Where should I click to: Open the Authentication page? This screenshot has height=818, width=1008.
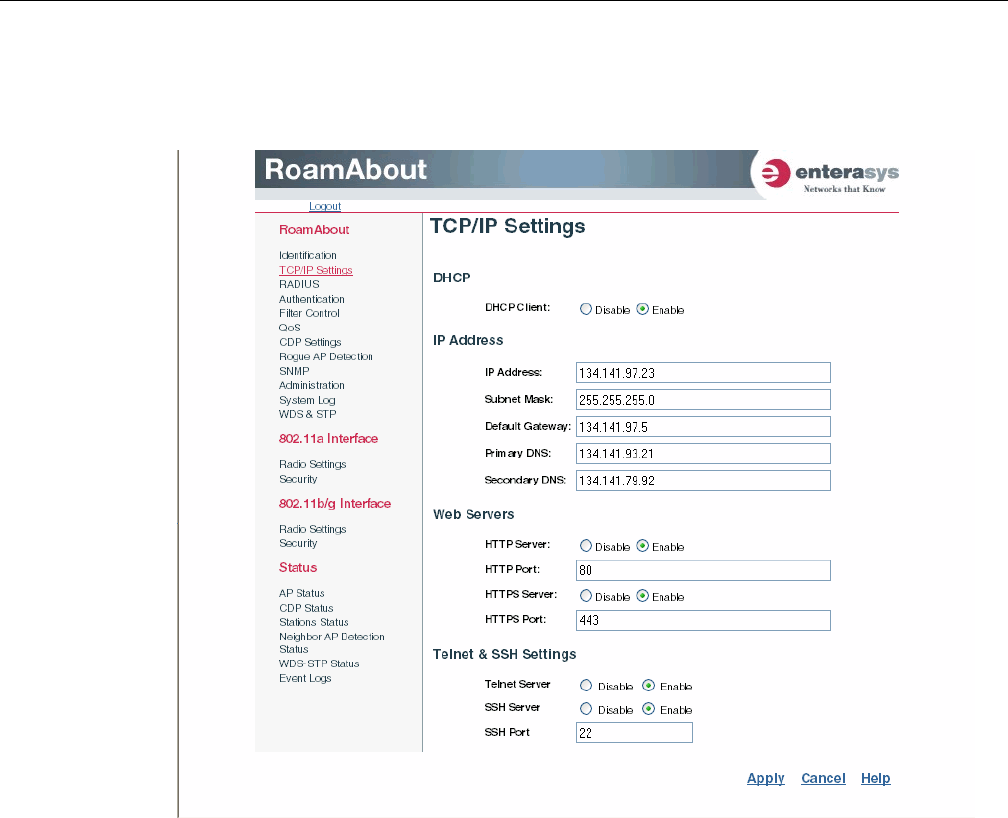click(x=312, y=299)
